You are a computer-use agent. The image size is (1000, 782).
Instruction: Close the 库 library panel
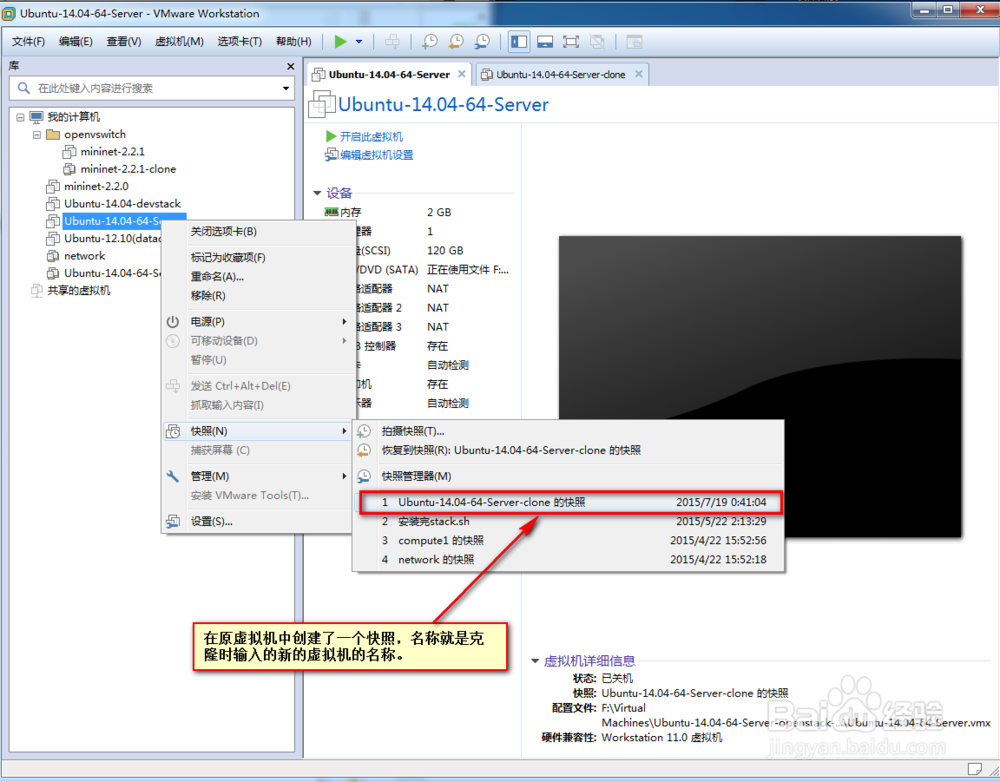(291, 66)
